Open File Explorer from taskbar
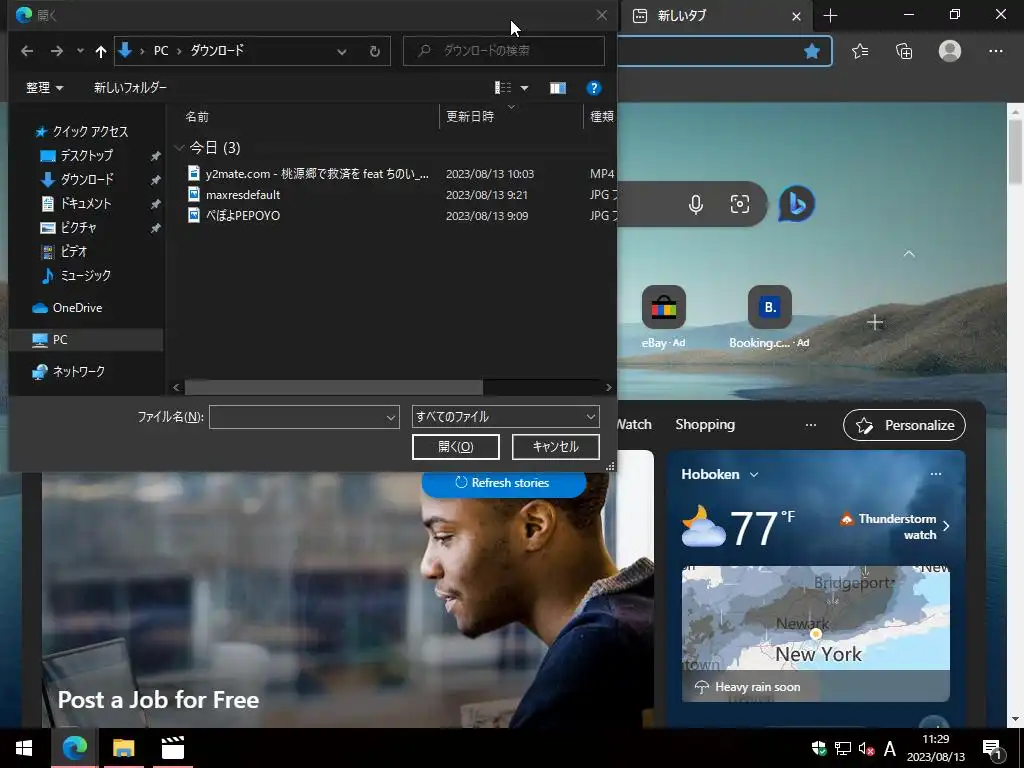Screen dimensions: 1024x768 tap(123, 748)
